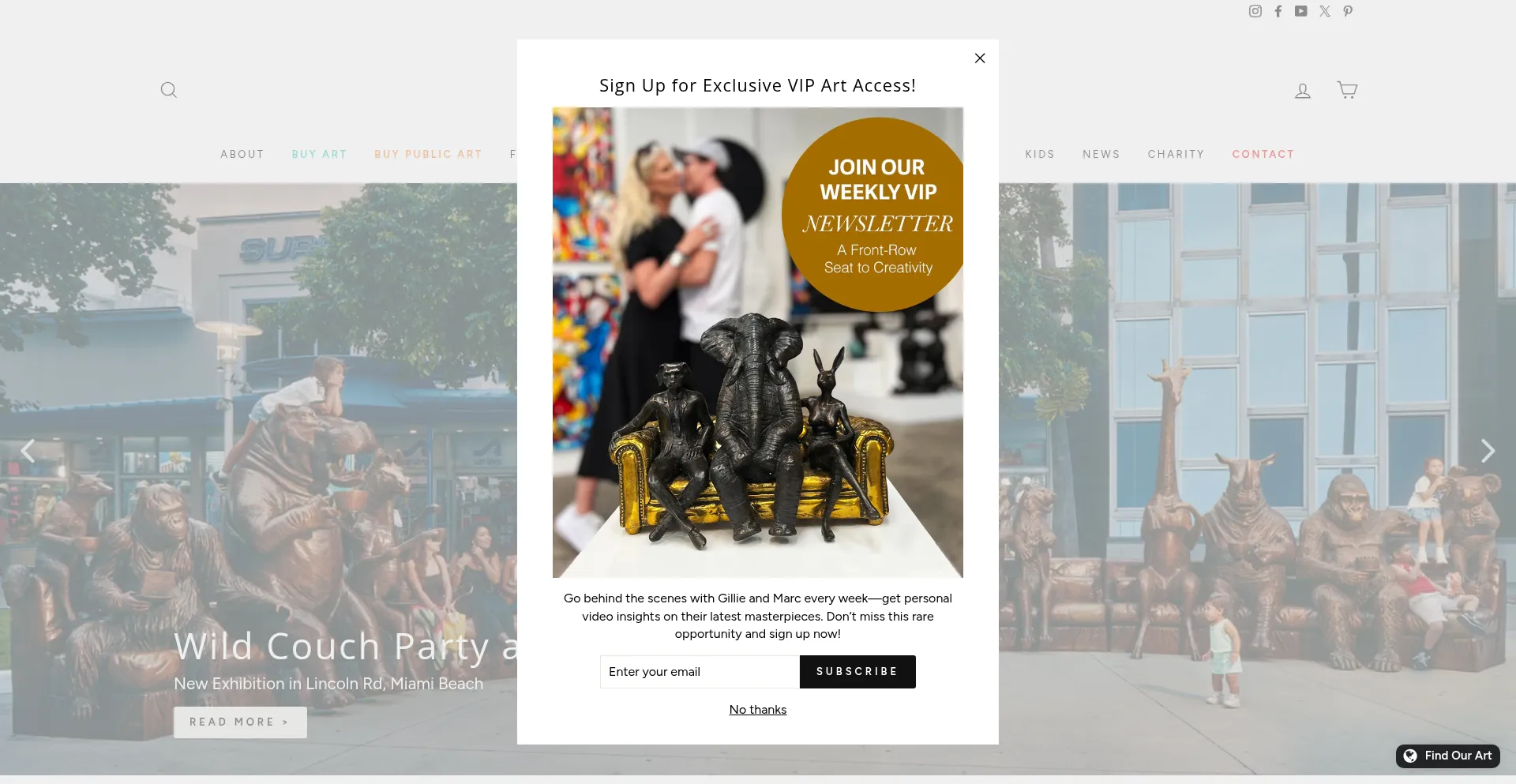Open the Contact menu item
This screenshot has height=784, width=1516.
tap(1263, 154)
